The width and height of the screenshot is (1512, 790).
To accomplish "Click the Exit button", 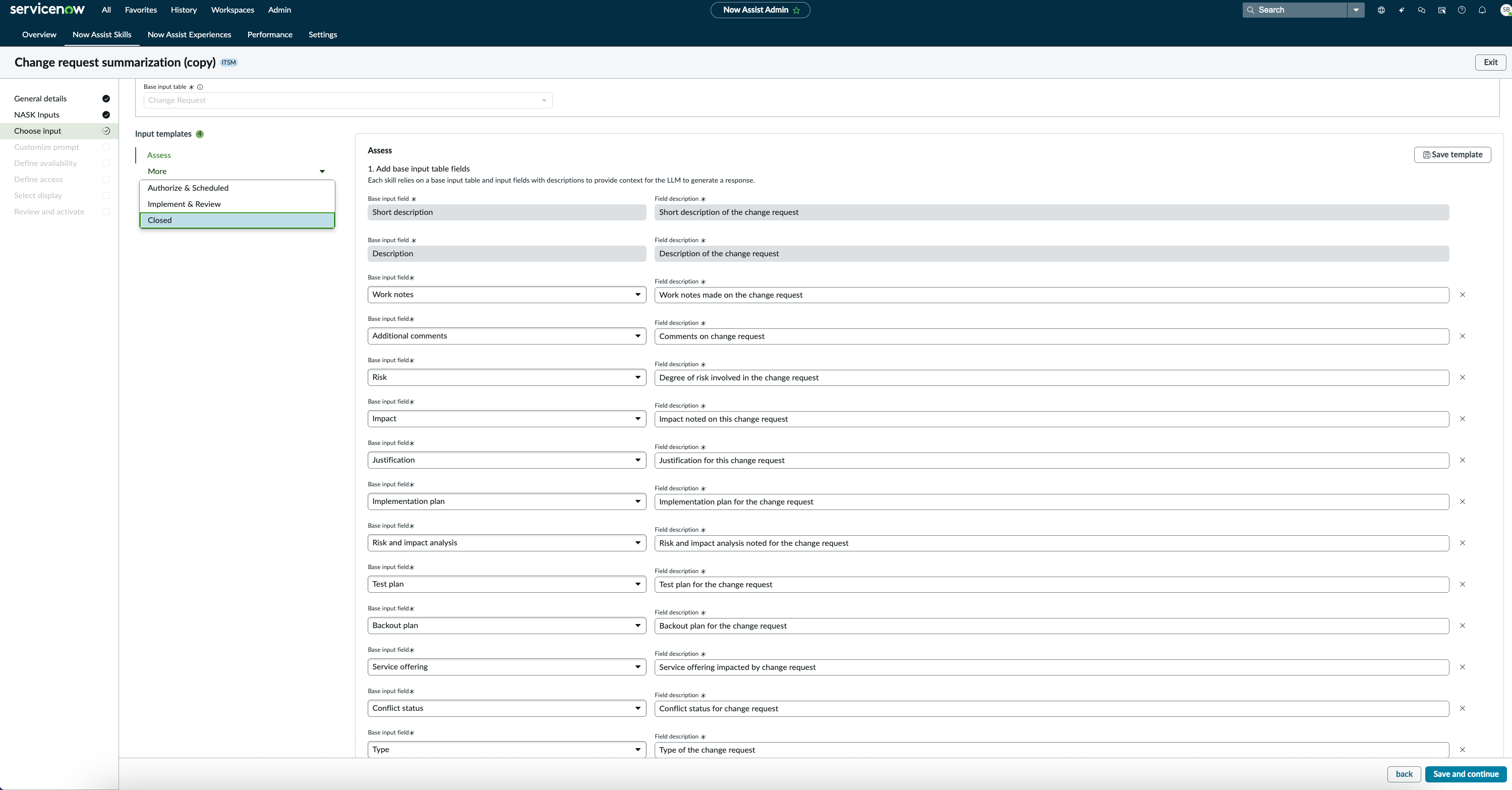I will tap(1490, 62).
